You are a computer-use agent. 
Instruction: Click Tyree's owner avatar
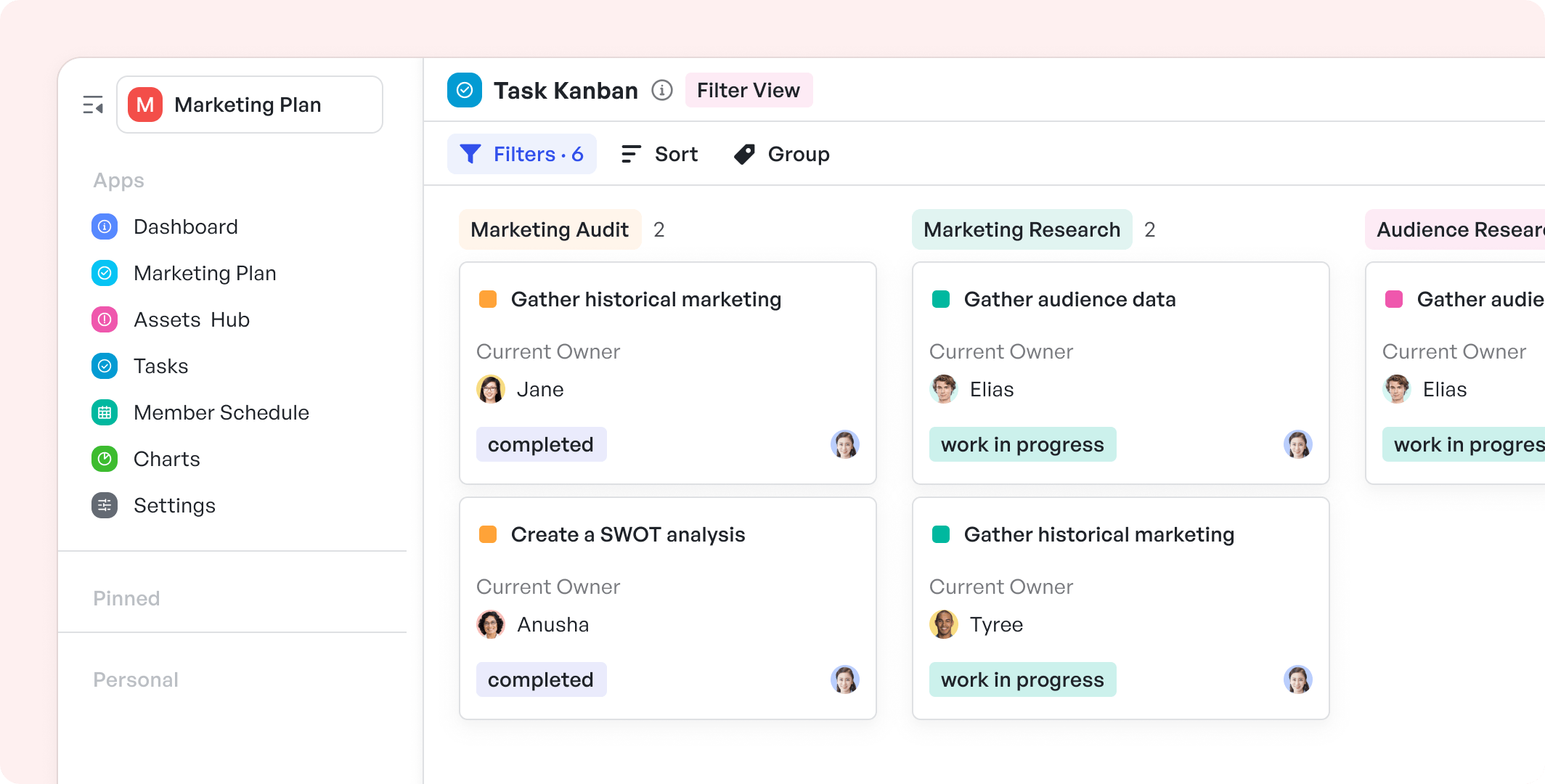944,624
